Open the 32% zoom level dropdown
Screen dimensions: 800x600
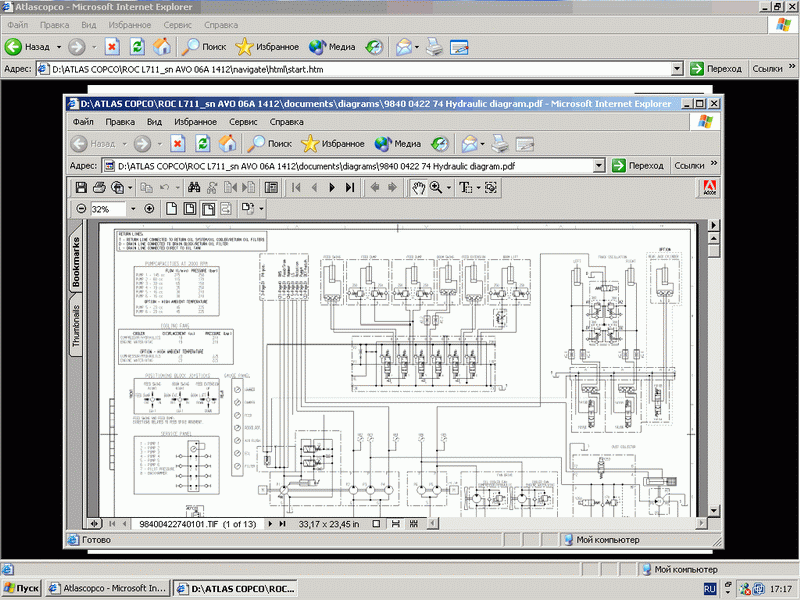coord(132,209)
